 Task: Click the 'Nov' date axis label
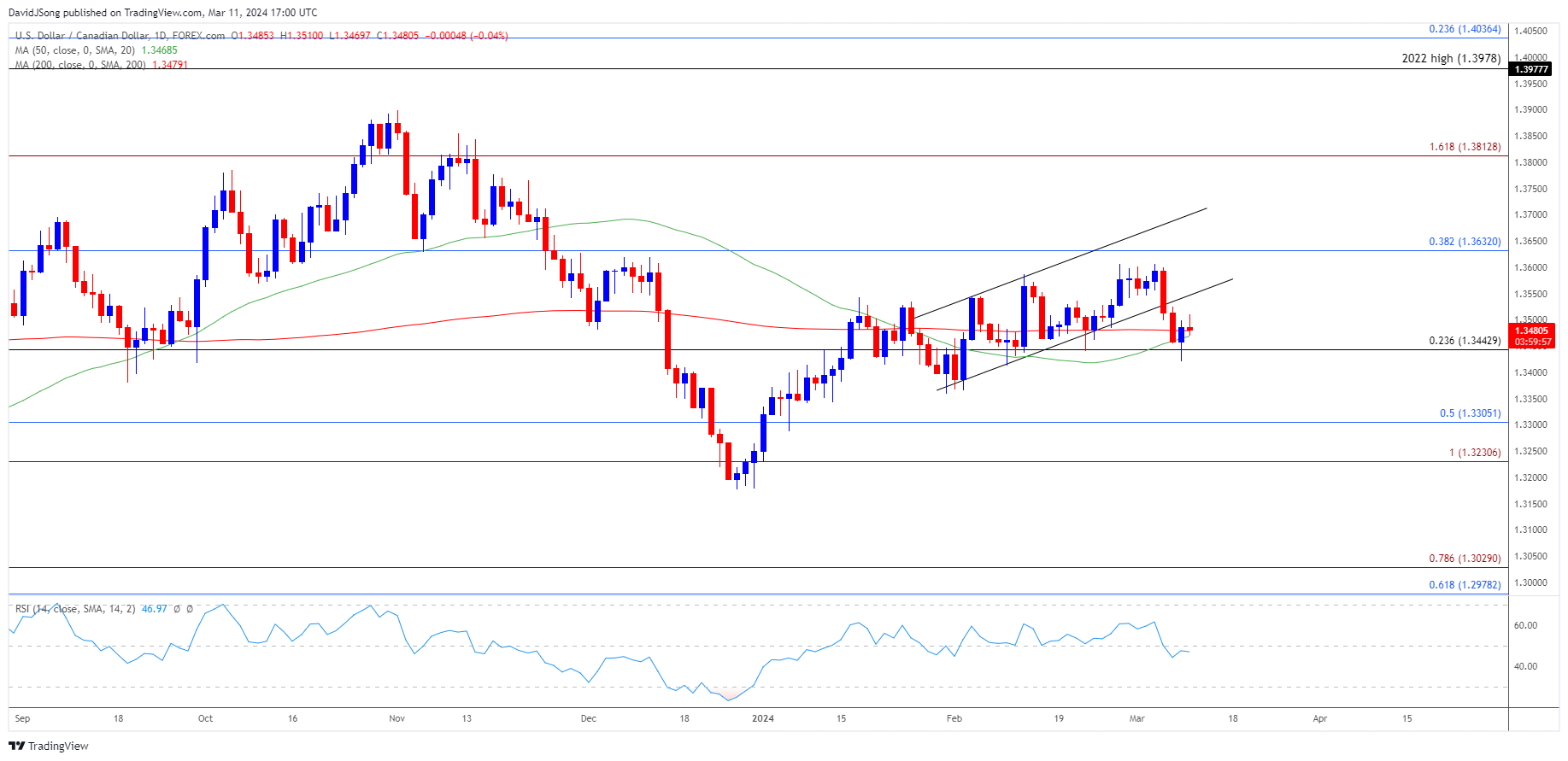(396, 718)
